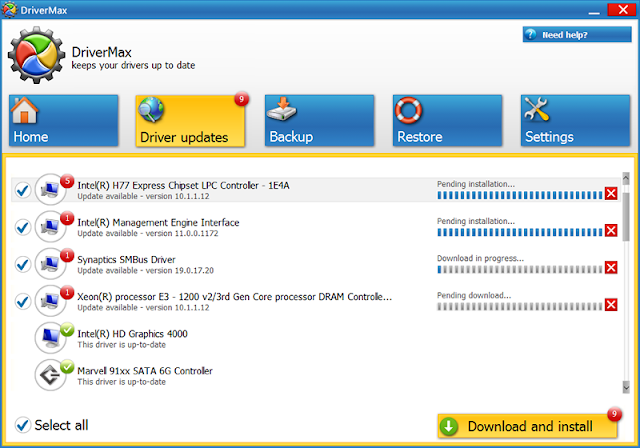Toggle the Select all checkbox
The width and height of the screenshot is (640, 448).
coord(22,425)
